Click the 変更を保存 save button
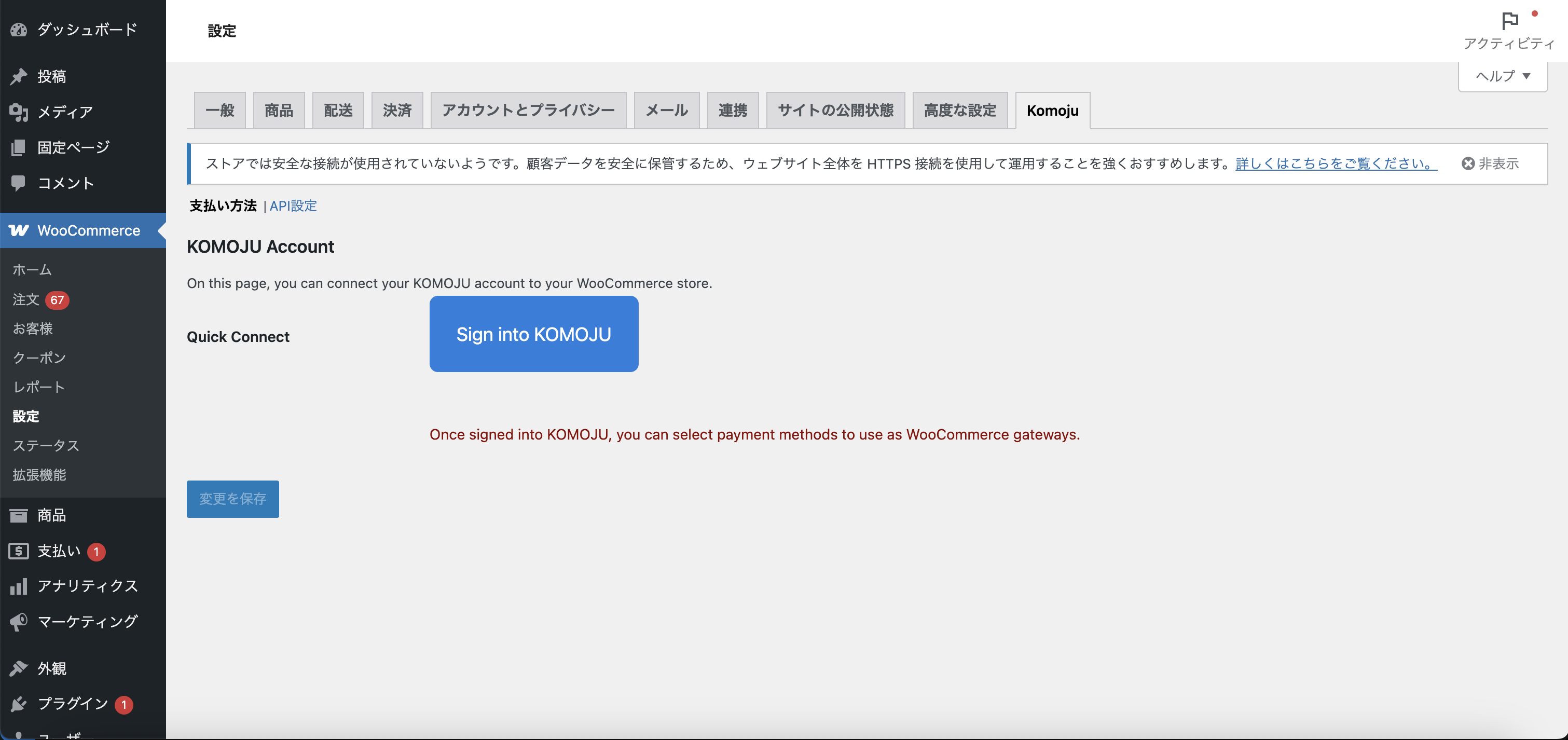 click(232, 499)
